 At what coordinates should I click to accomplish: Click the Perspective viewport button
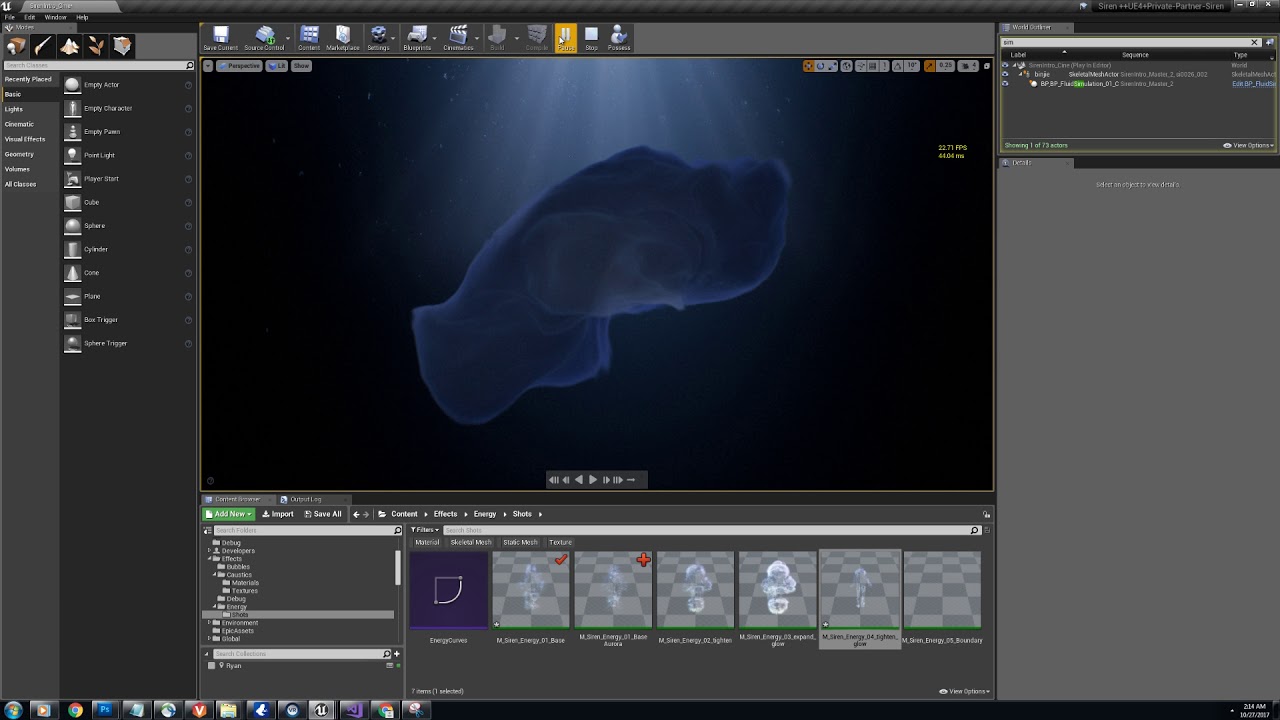[238, 66]
